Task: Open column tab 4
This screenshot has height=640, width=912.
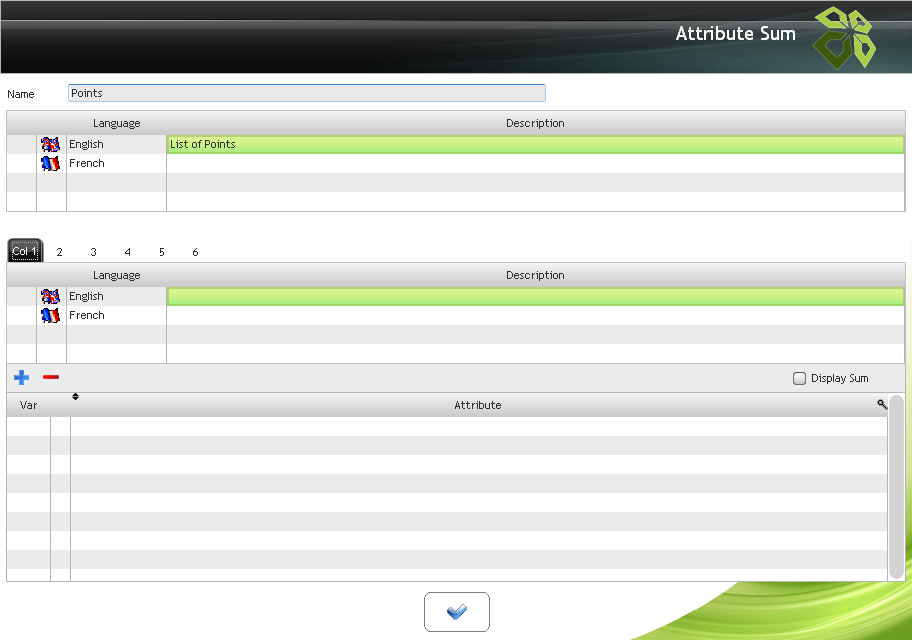Action: (128, 252)
